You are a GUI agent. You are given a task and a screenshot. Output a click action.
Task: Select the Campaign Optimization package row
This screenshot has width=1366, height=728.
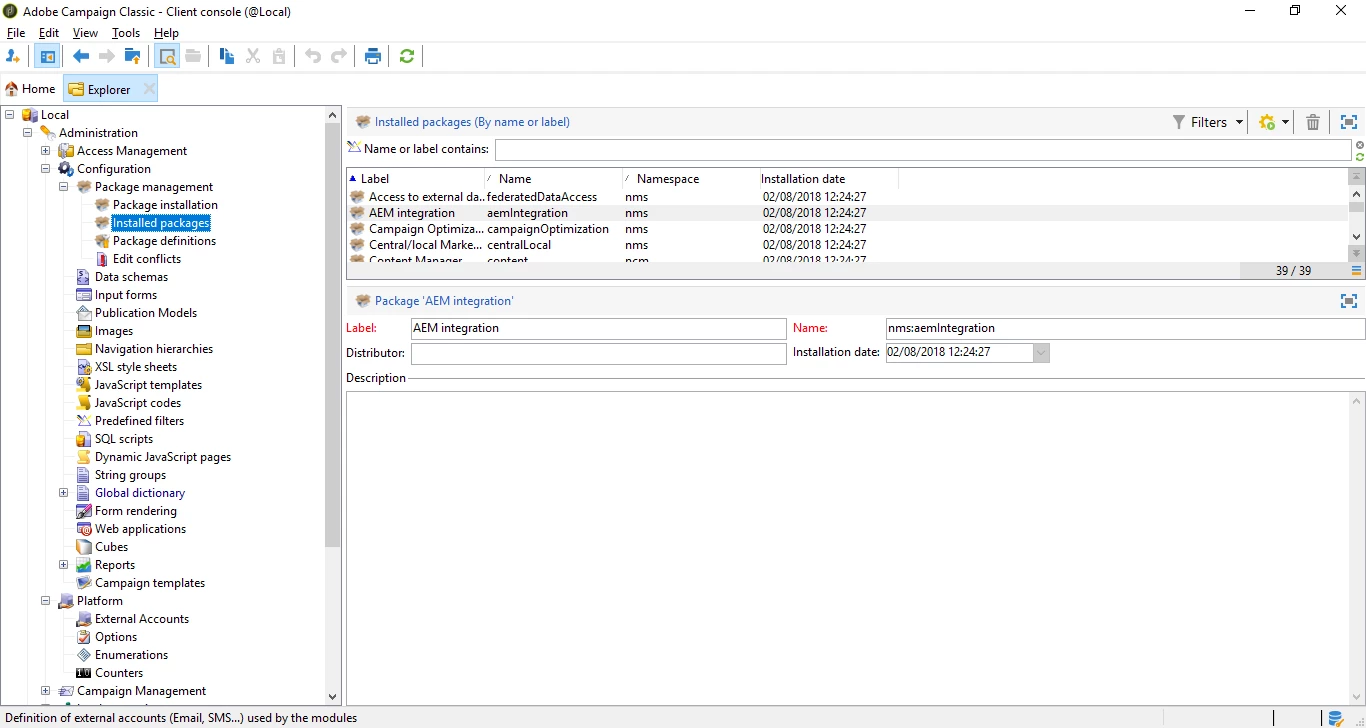[847, 229]
